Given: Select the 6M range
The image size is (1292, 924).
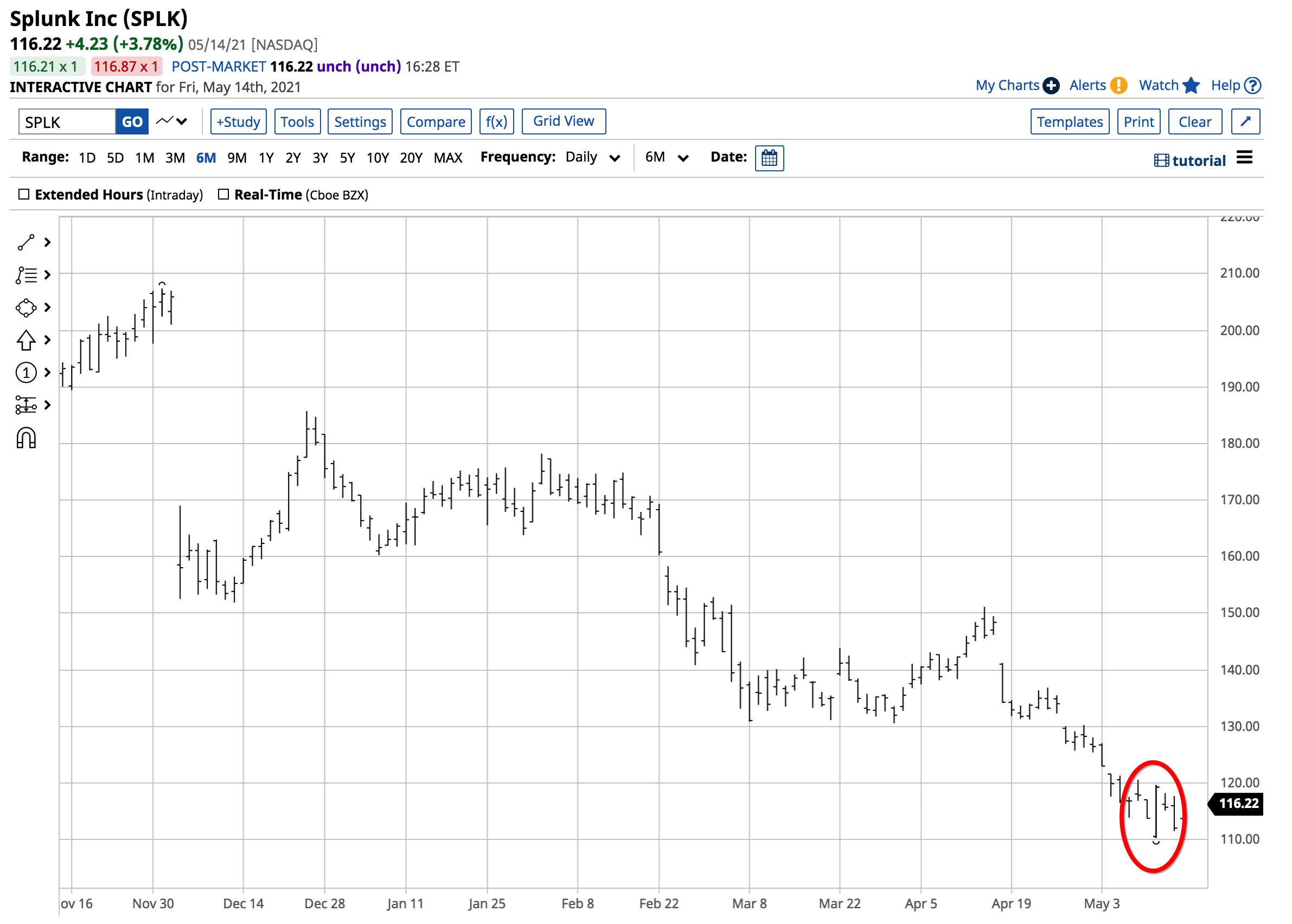Looking at the screenshot, I should tap(206, 158).
